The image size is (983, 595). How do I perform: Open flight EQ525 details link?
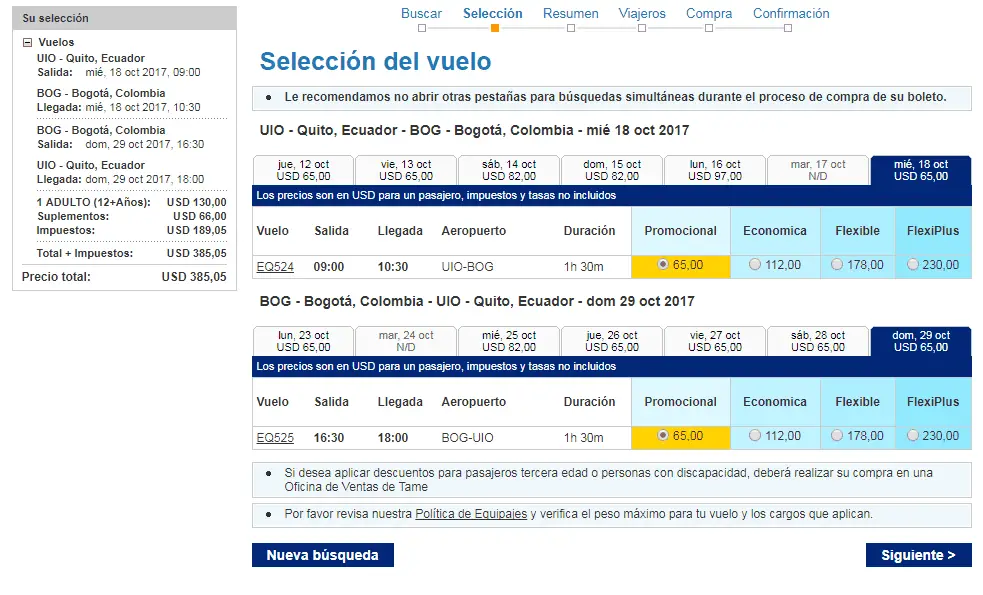pos(275,437)
